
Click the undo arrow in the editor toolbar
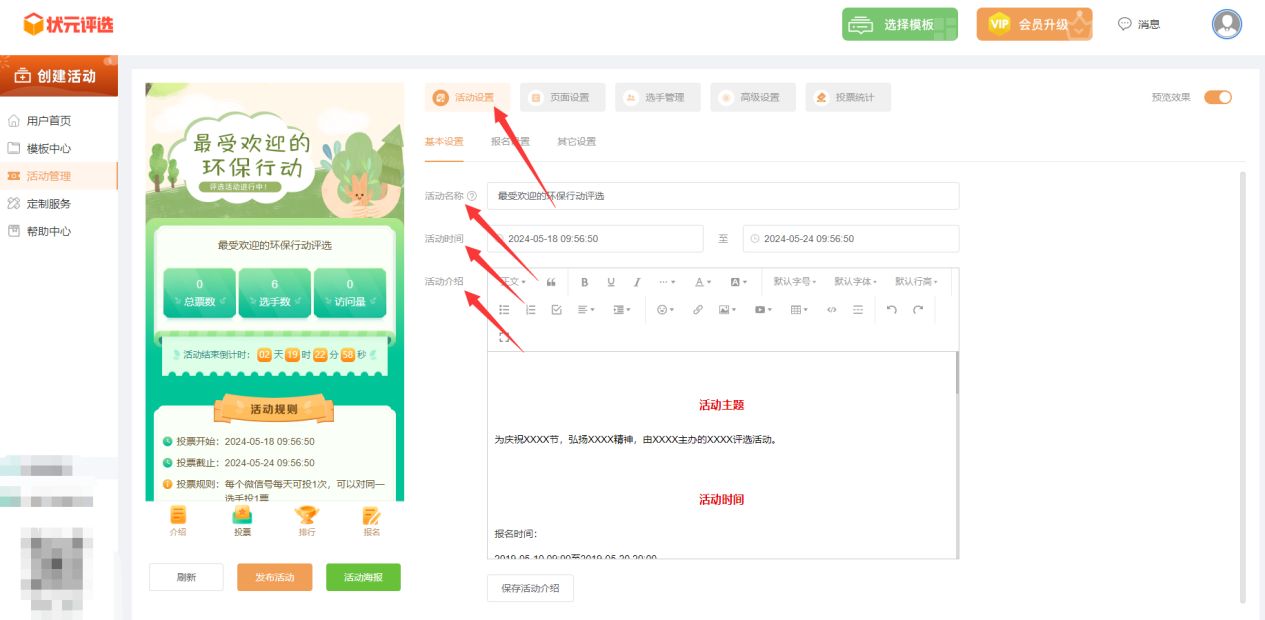[x=891, y=310]
